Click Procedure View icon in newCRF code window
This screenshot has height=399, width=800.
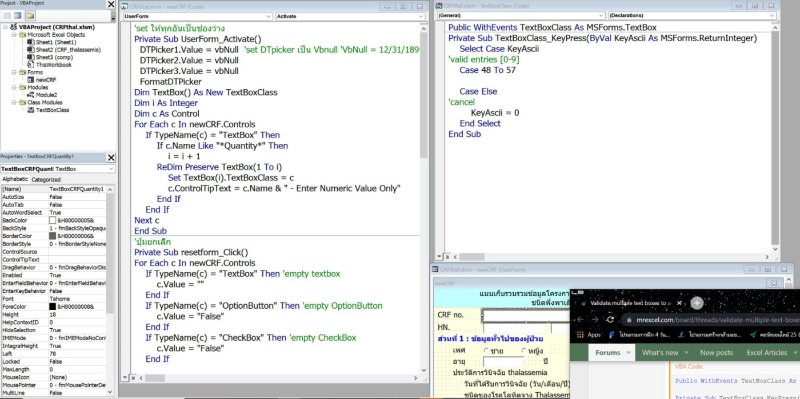coord(126,378)
